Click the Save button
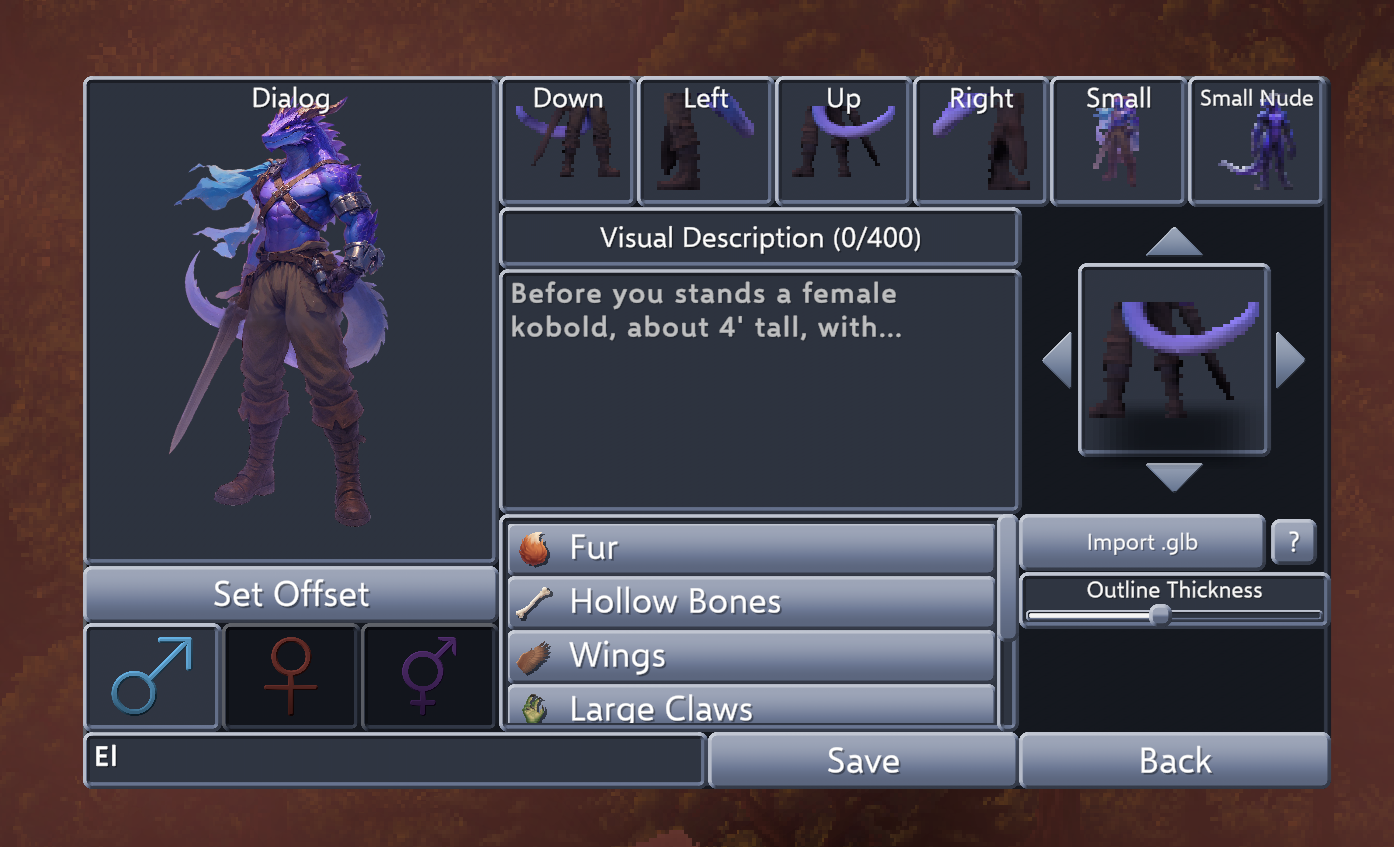 pyautogui.click(x=863, y=761)
